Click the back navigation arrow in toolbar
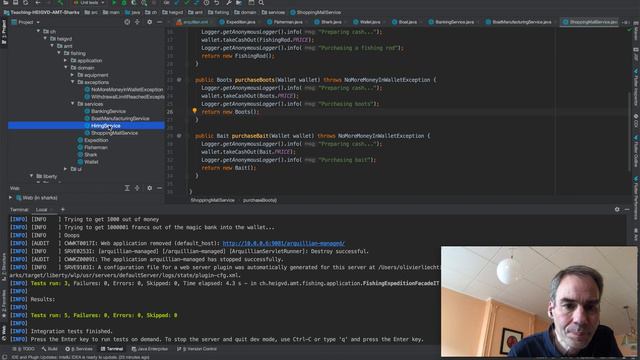This screenshot has height=360, width=640. coord(38,2)
